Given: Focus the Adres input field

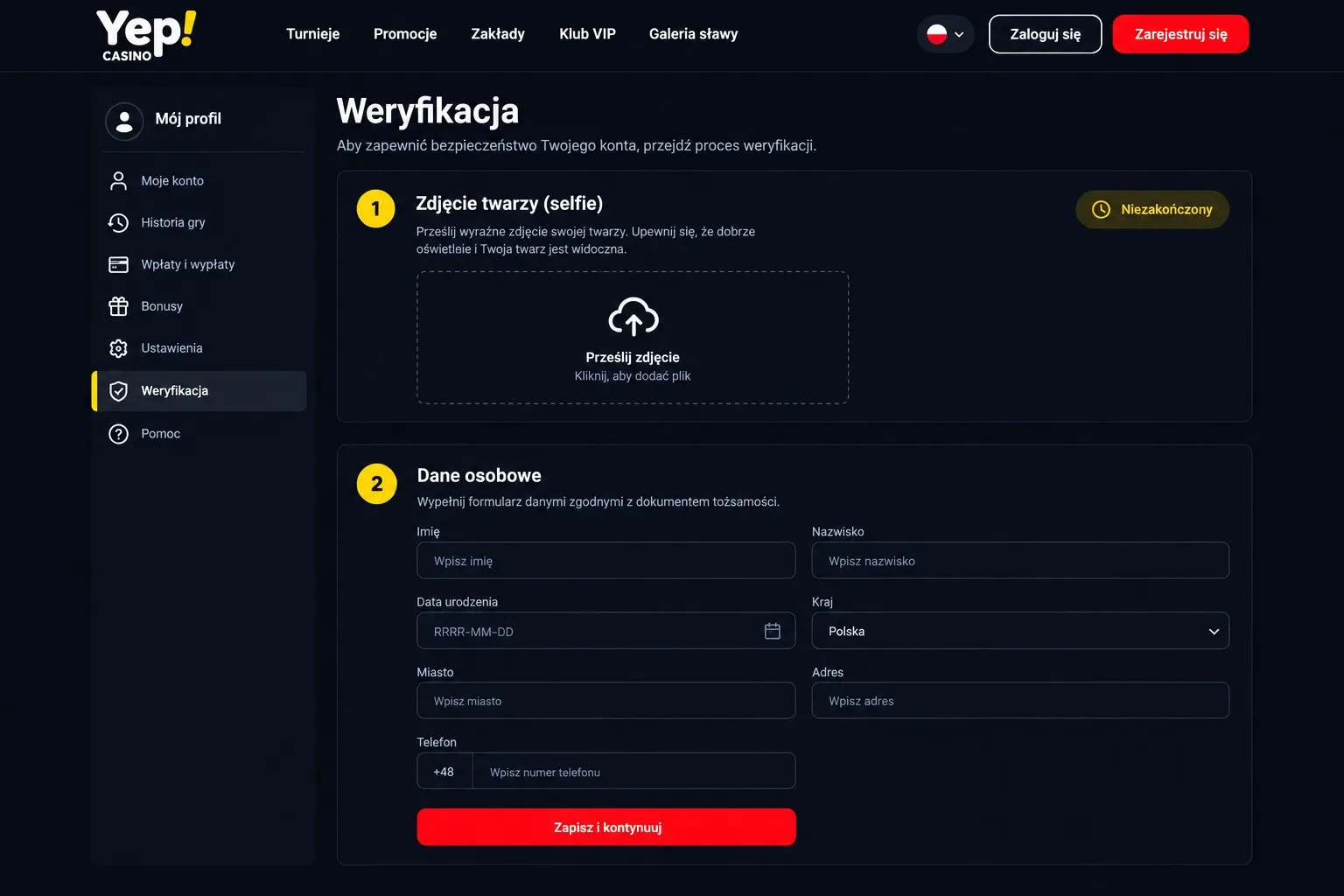Looking at the screenshot, I should 1020,701.
